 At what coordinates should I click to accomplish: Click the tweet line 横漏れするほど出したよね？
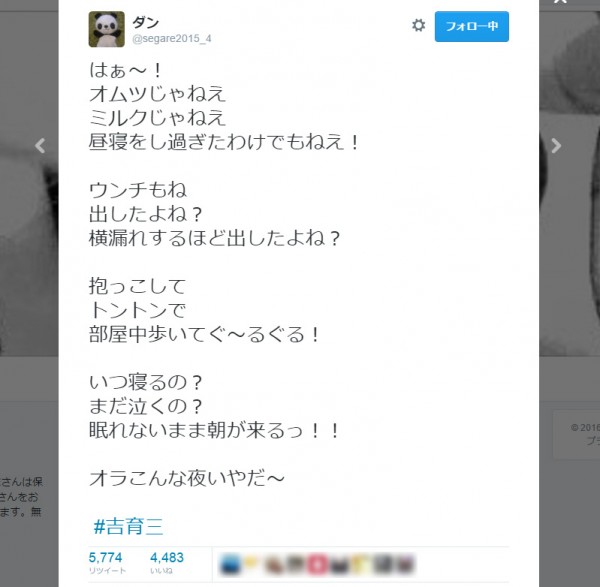click(214, 238)
